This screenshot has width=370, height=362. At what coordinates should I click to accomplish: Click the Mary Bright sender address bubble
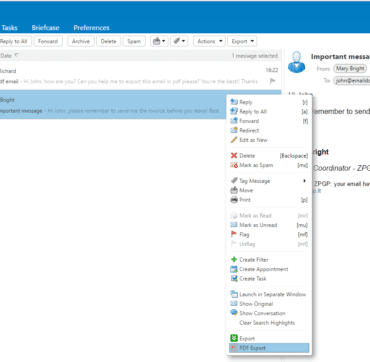click(x=350, y=69)
